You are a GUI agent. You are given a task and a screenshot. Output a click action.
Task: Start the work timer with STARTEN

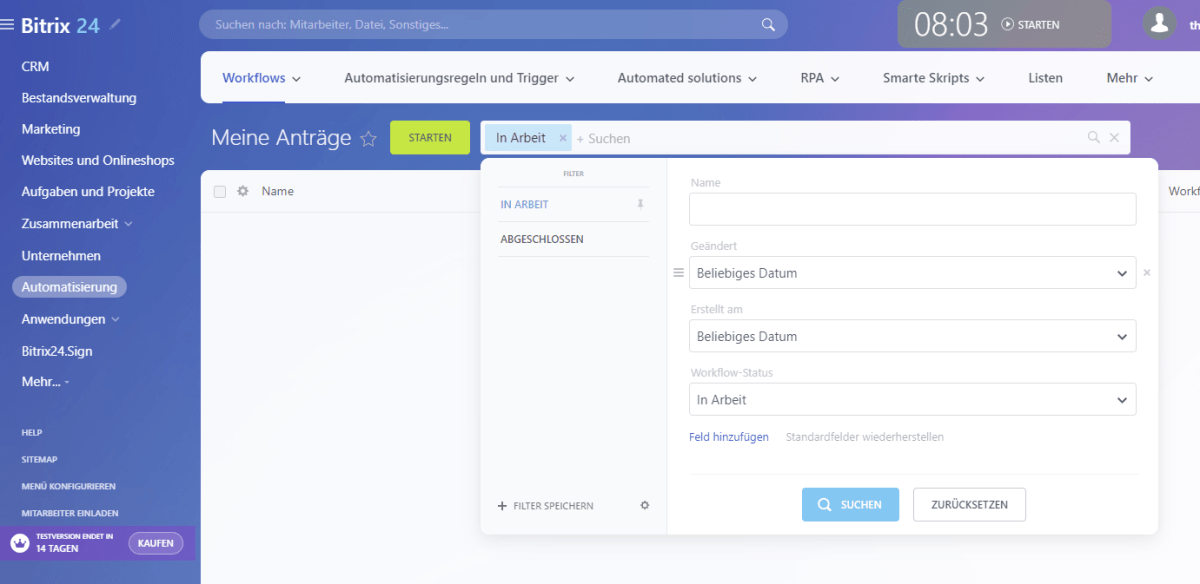tap(1030, 24)
